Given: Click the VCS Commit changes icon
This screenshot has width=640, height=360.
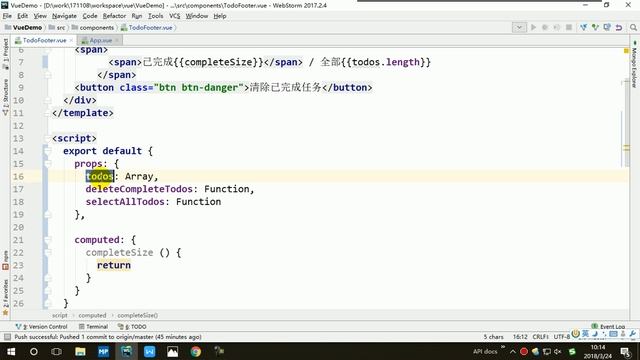Looking at the screenshot, I should (x=595, y=27).
